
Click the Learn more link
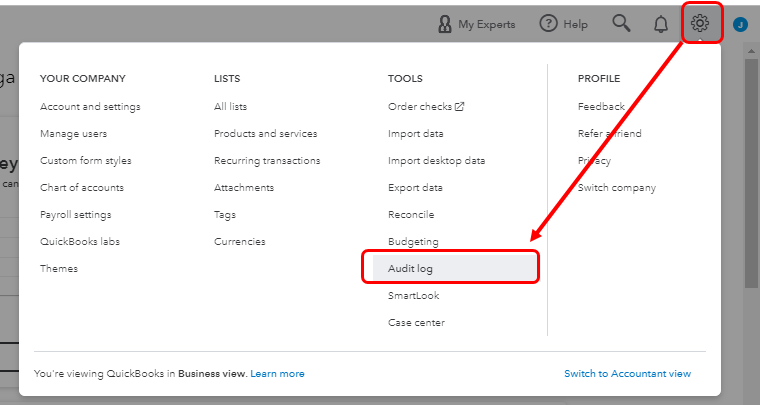tap(278, 373)
